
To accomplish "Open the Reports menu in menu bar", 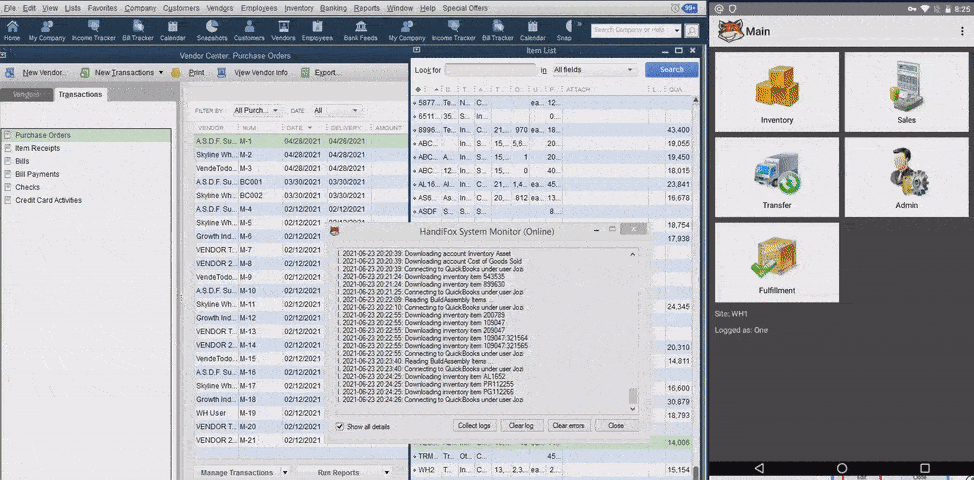I will 366,8.
